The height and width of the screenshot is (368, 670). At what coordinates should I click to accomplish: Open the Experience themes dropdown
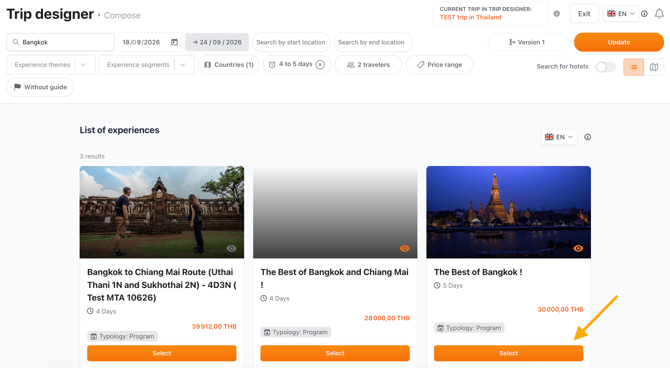(x=51, y=65)
